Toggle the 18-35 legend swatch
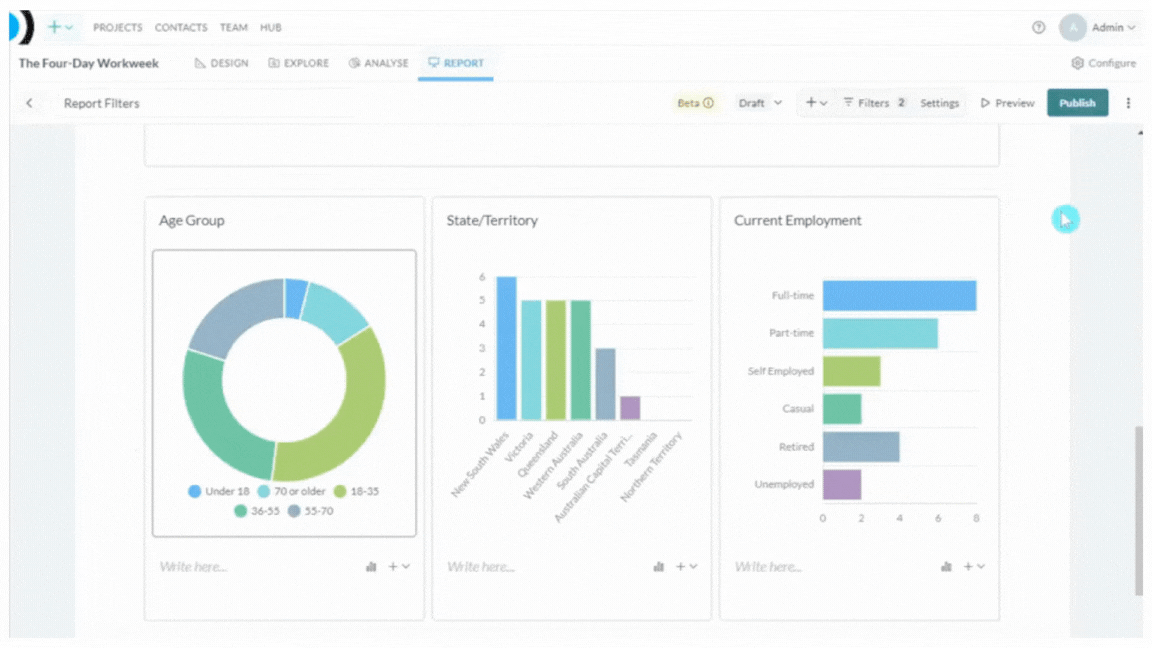Viewport: 1152px width, 648px height. pyautogui.click(x=340, y=492)
